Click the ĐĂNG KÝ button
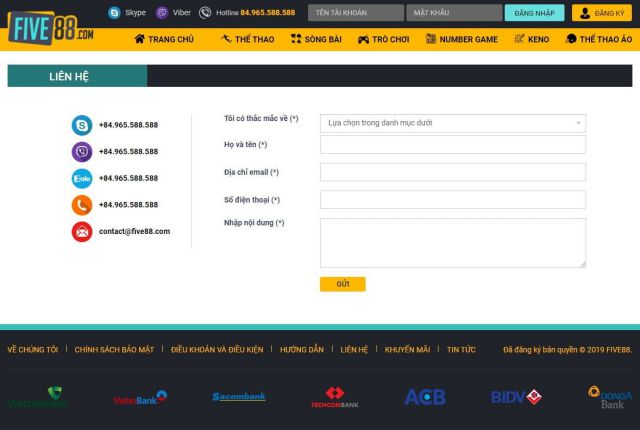The image size is (640, 430). coord(602,13)
